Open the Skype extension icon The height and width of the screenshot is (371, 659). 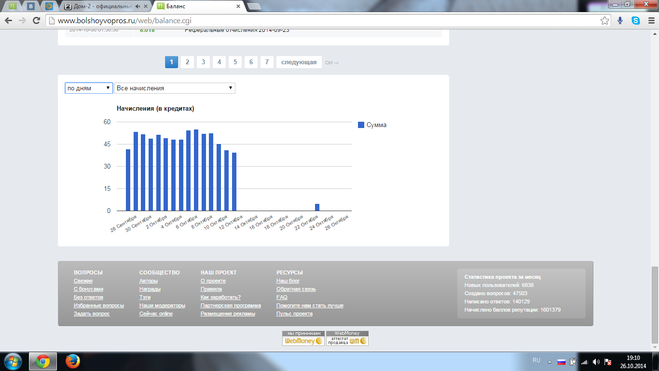tap(635, 21)
